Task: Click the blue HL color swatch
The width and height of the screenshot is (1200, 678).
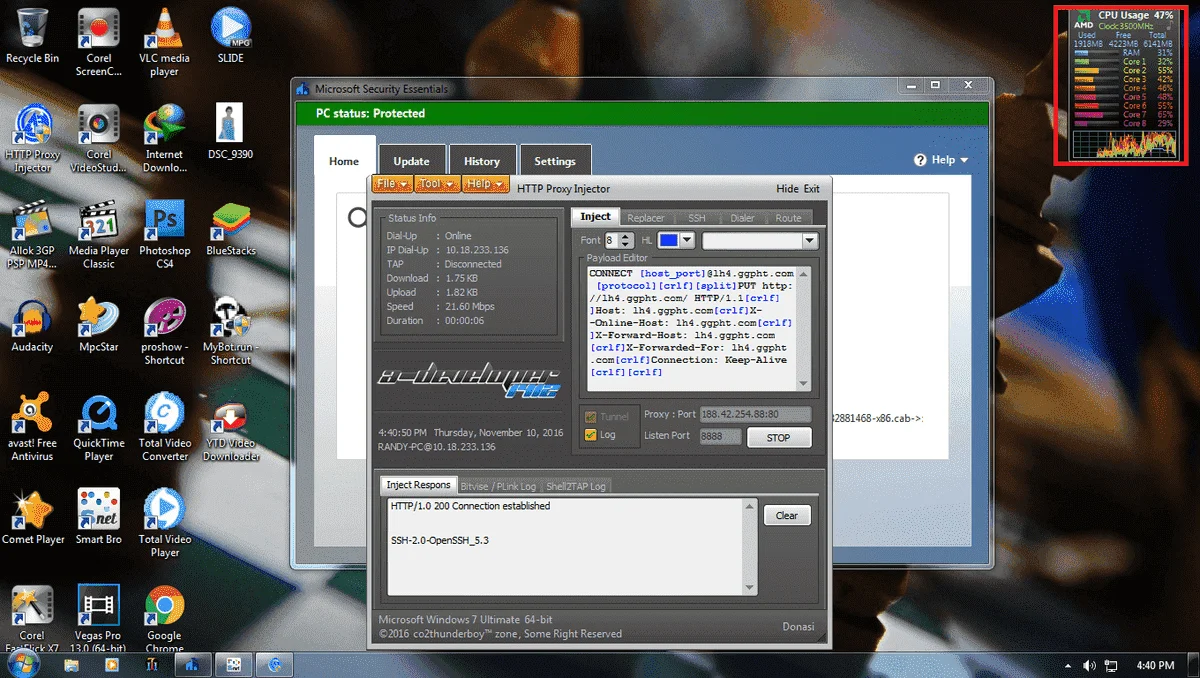Action: point(668,240)
